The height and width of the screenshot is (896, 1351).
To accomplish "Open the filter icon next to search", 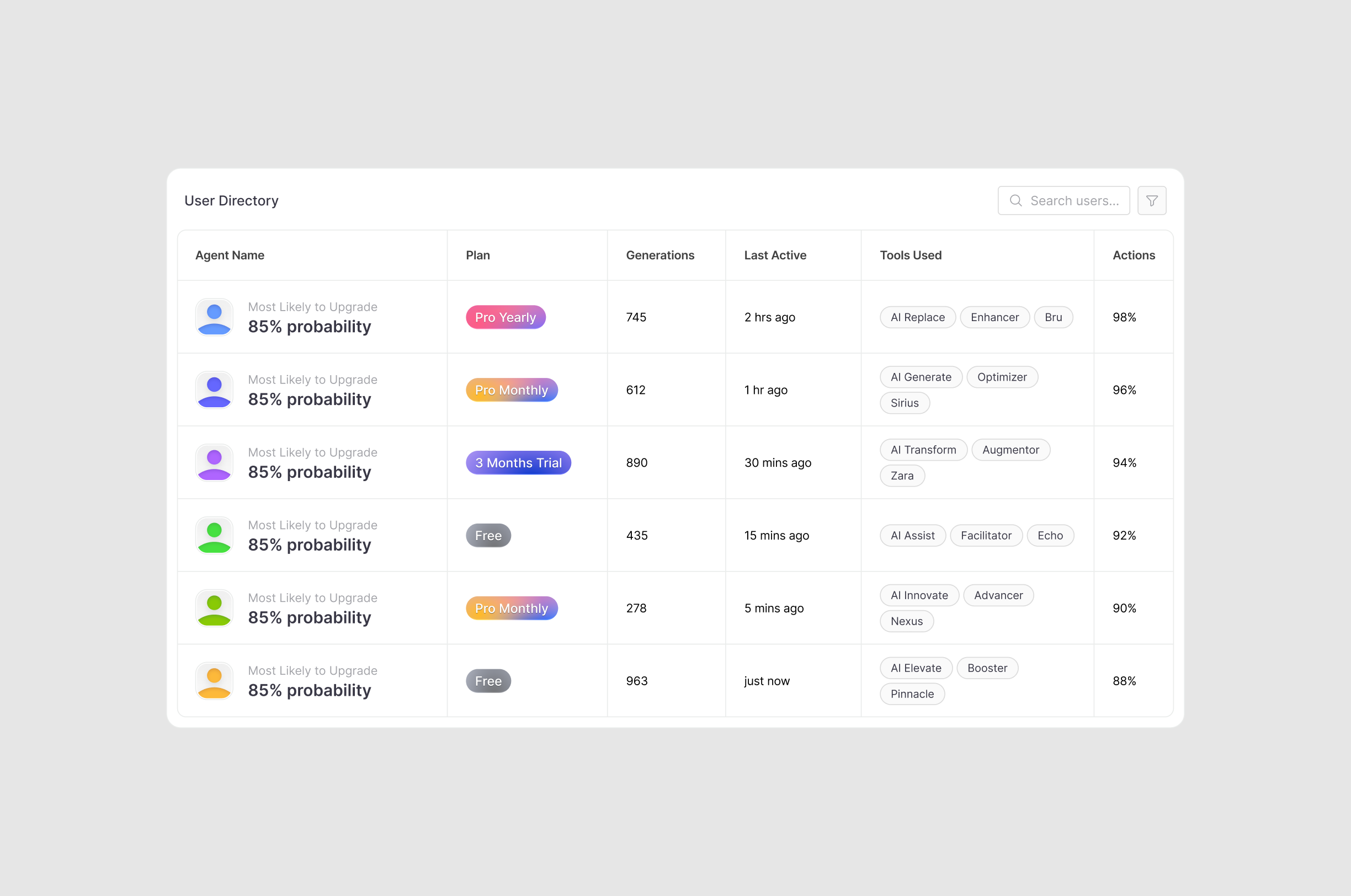I will coord(1152,201).
